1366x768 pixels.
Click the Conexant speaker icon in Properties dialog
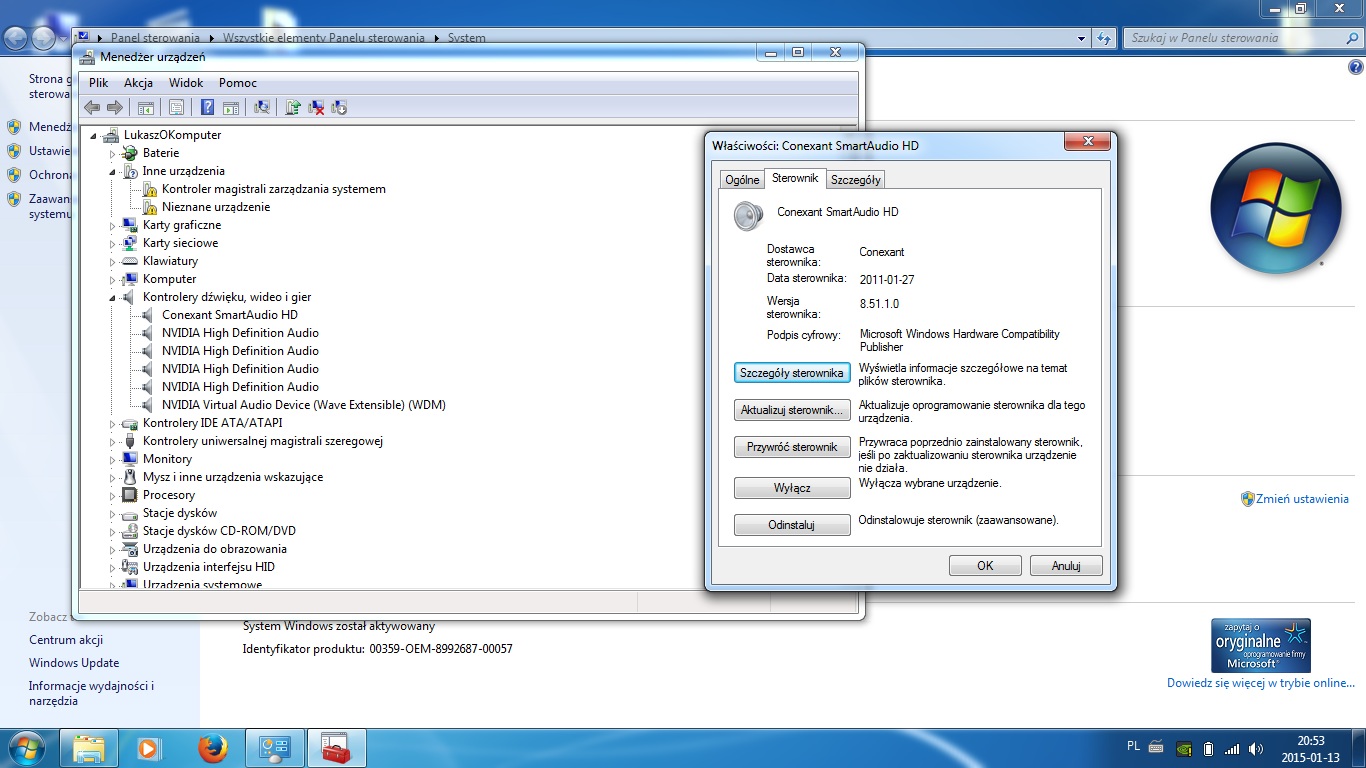coord(748,216)
